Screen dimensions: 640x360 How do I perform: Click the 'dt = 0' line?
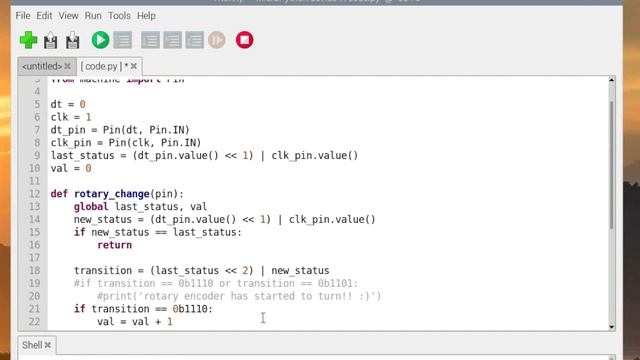(68, 104)
